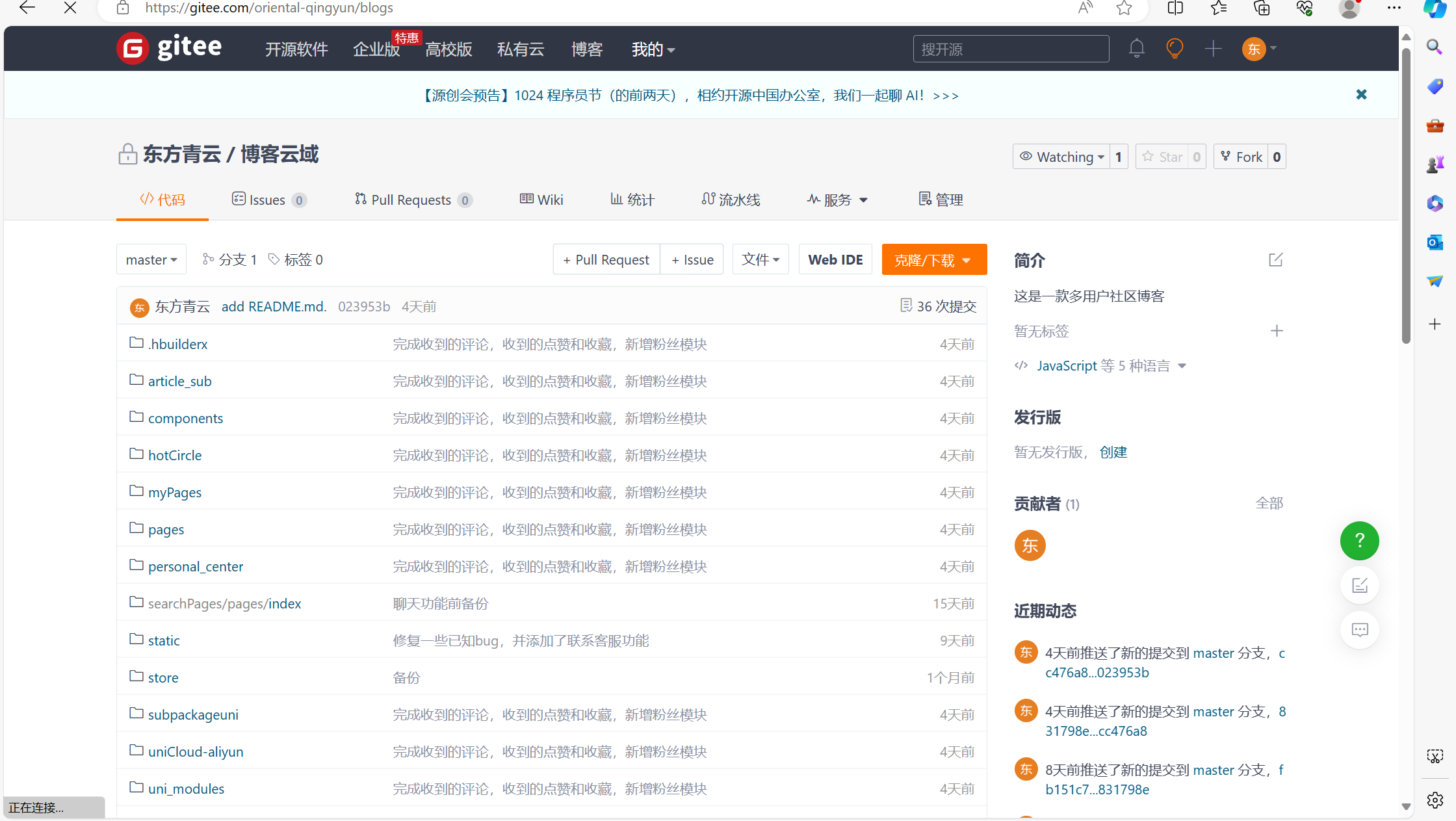Open the master branch dropdown
This screenshot has width=1456, height=821.
pyautogui.click(x=151, y=259)
